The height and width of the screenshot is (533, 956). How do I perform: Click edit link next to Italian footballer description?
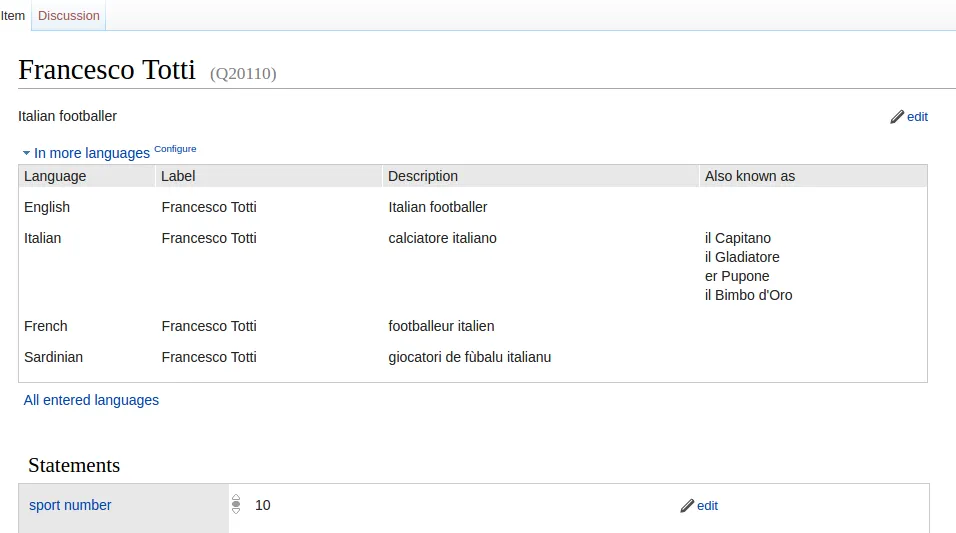click(x=918, y=117)
